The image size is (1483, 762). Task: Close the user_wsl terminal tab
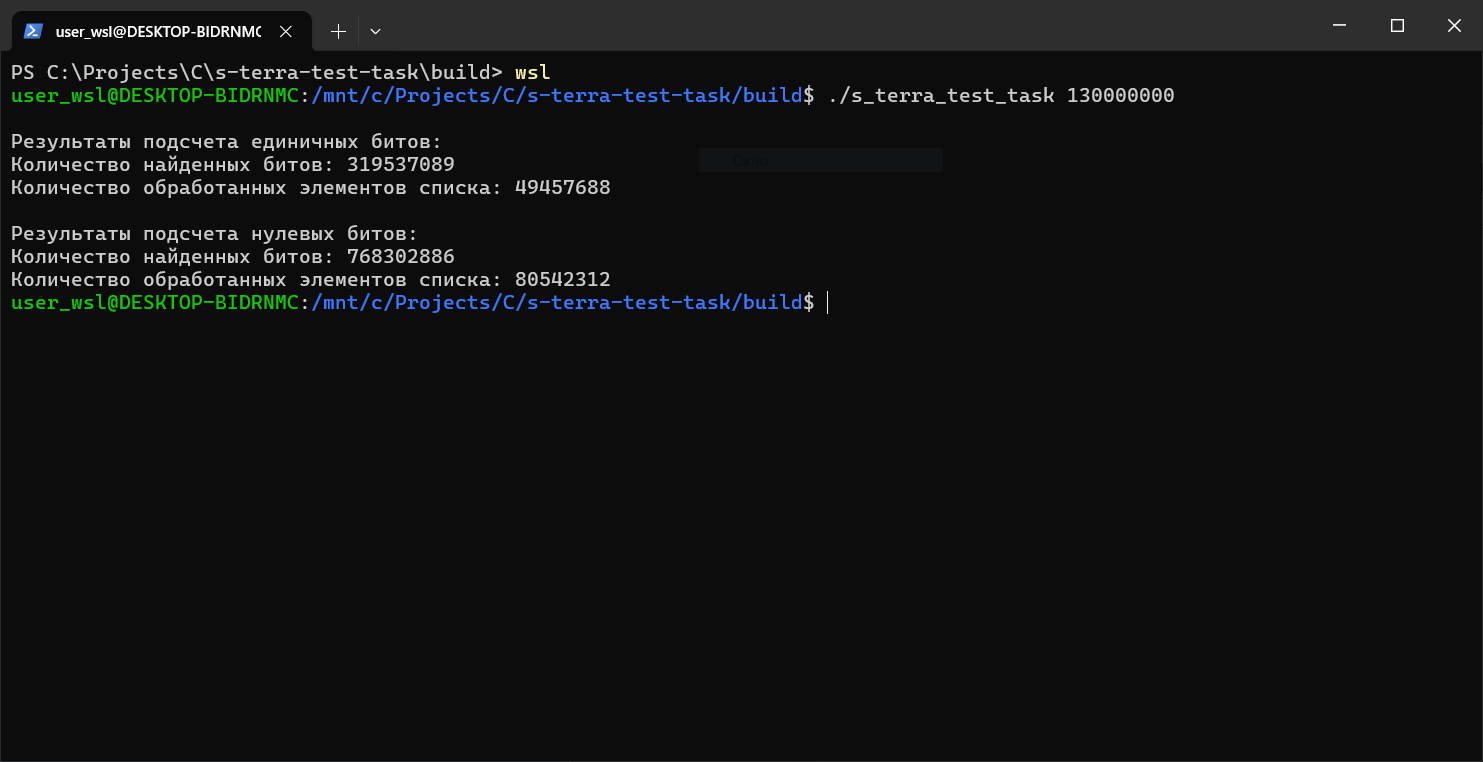tap(286, 32)
